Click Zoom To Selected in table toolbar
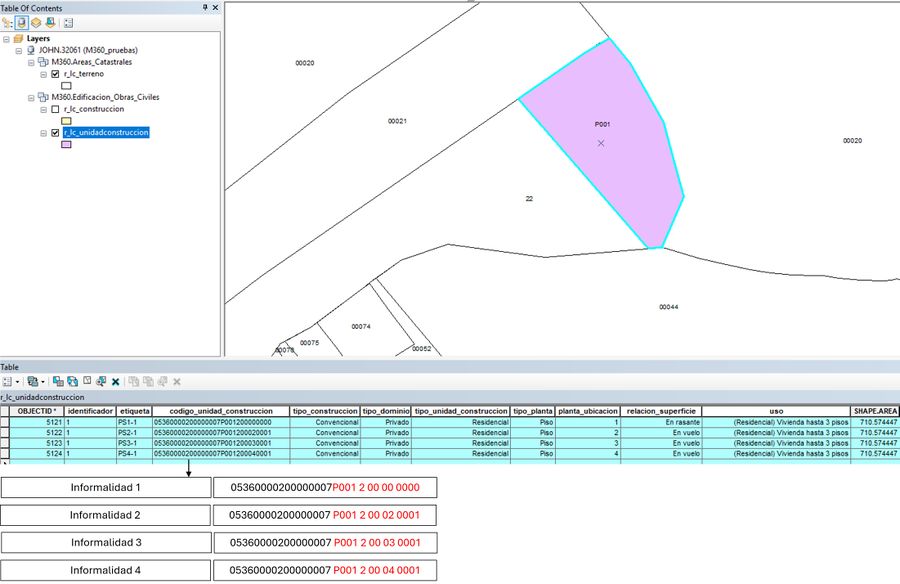900x584 pixels. tap(101, 381)
